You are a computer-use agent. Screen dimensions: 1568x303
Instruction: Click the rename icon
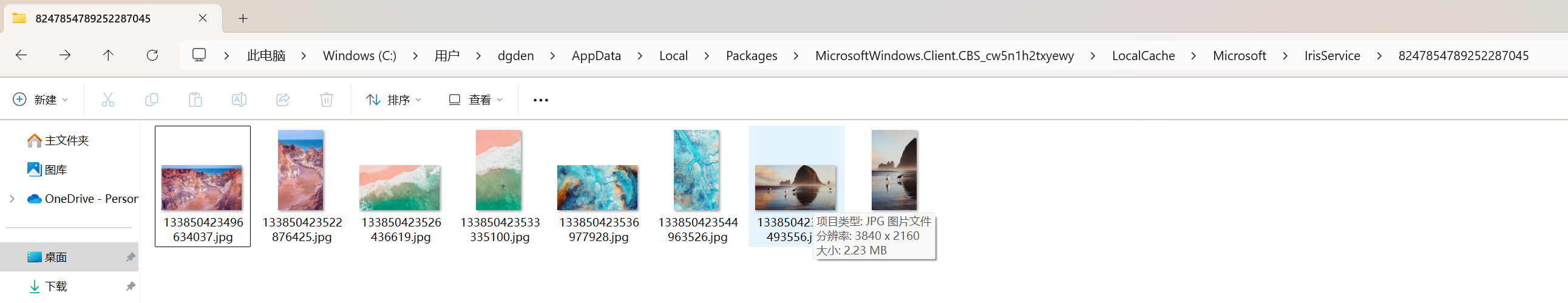(x=239, y=100)
